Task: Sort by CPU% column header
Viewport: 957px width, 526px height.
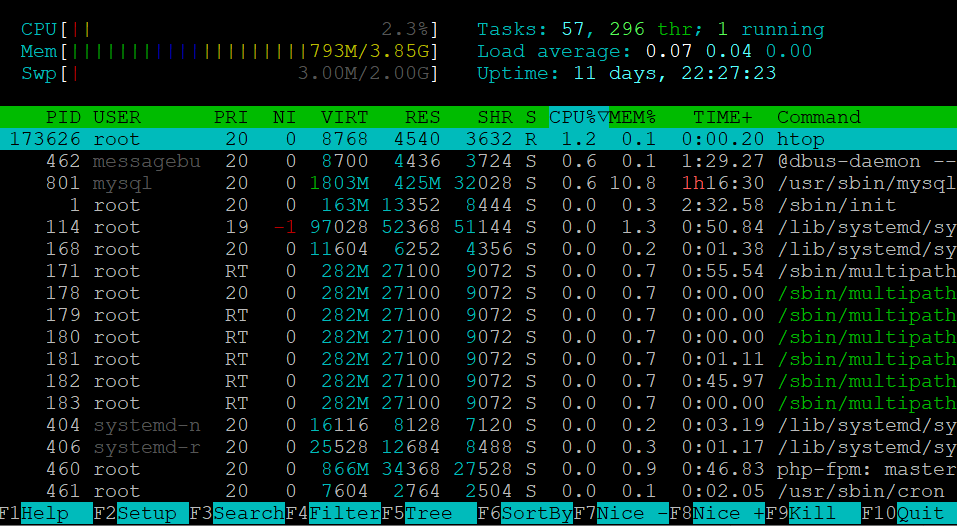Action: [x=577, y=117]
